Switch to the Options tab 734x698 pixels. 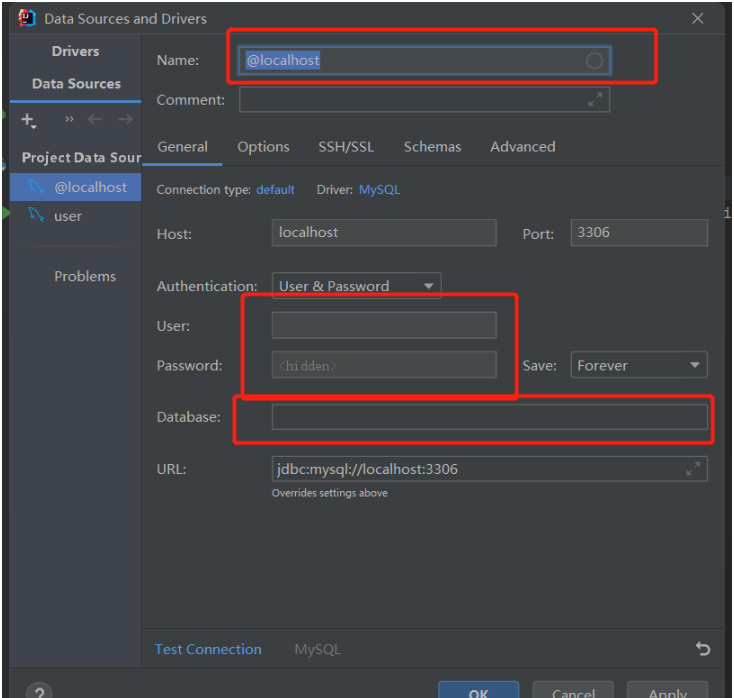coord(263,147)
